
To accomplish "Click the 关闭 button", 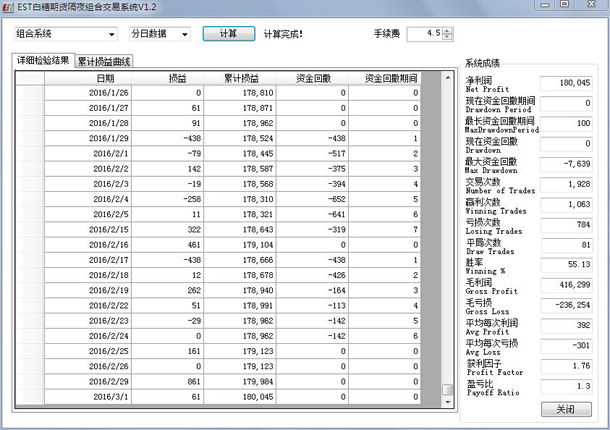I will (x=566, y=409).
